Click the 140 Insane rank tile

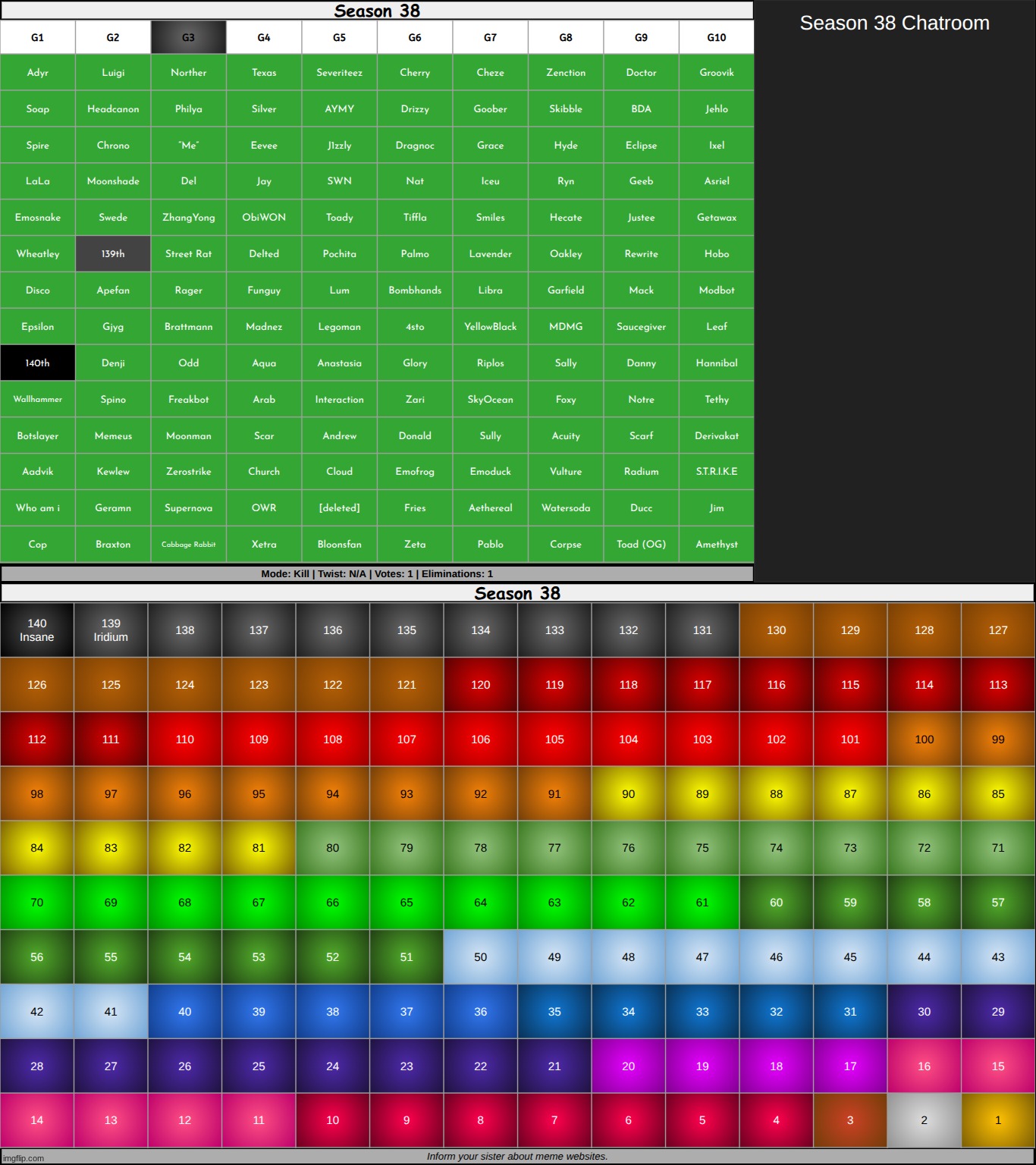click(x=37, y=630)
